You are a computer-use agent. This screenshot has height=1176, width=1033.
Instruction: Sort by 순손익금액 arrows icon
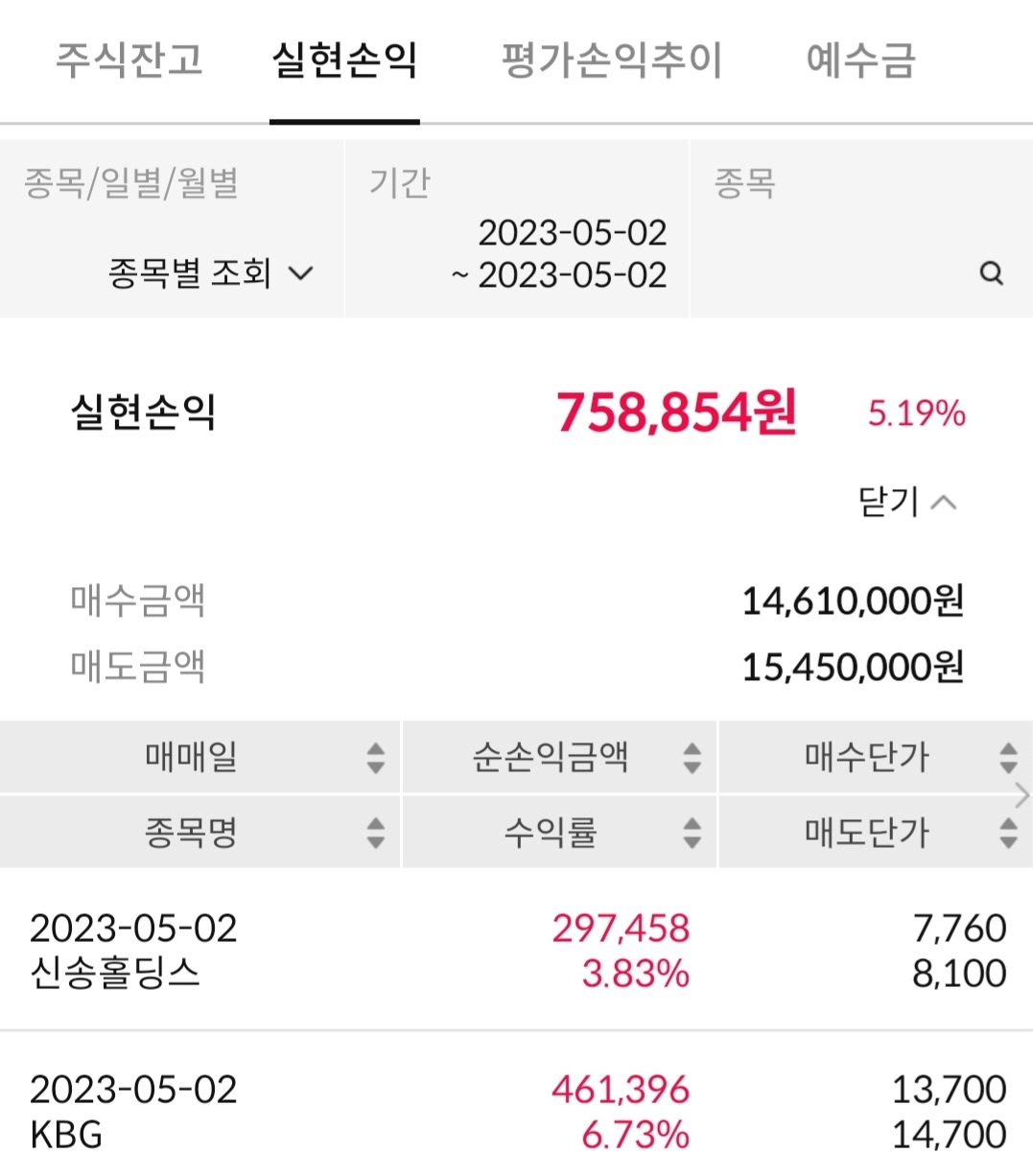pyautogui.click(x=693, y=758)
